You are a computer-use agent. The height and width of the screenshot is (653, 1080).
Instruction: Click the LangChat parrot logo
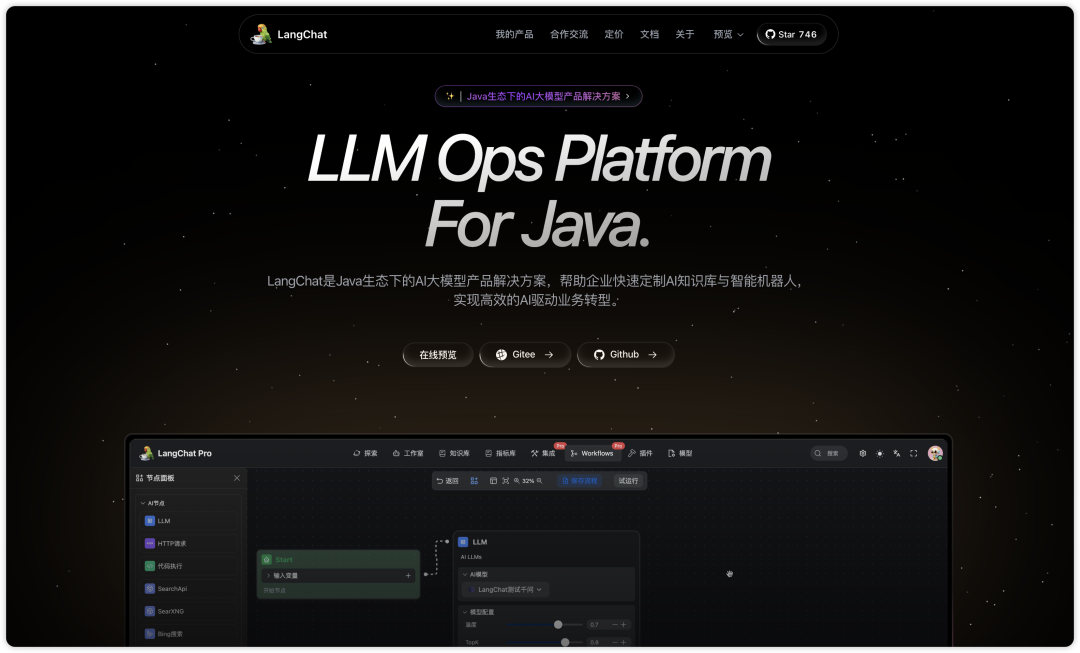click(x=261, y=34)
